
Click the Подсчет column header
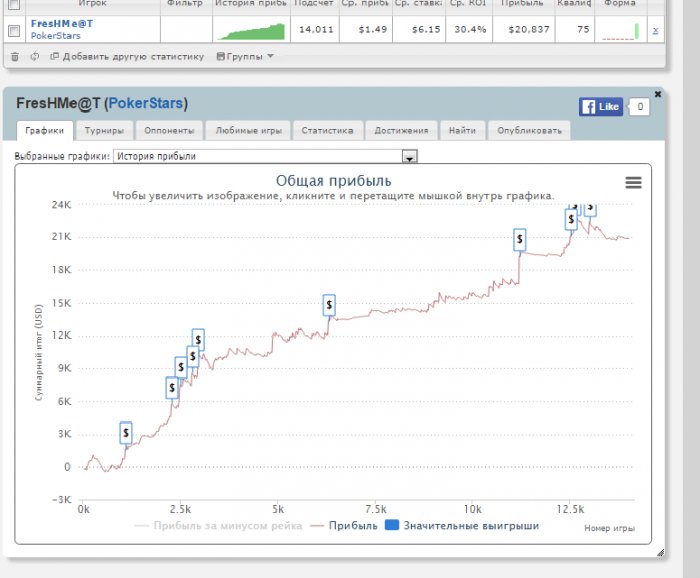point(314,4)
